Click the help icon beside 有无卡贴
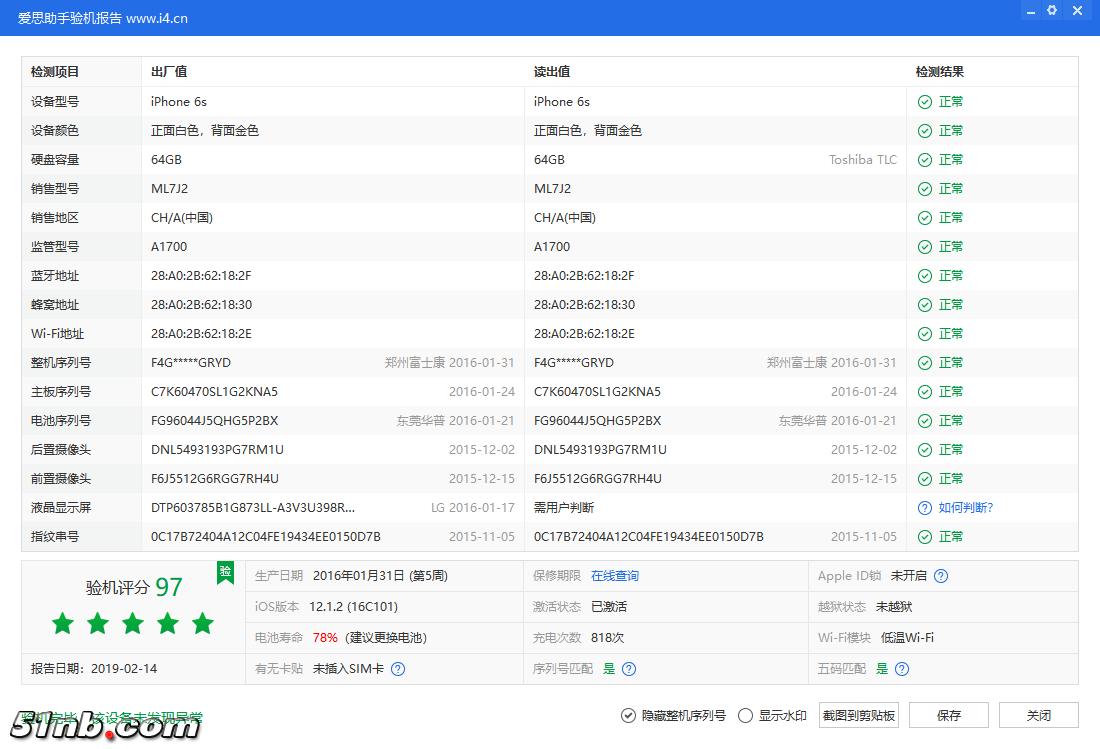Image resolution: width=1100 pixels, height=749 pixels. coord(398,668)
